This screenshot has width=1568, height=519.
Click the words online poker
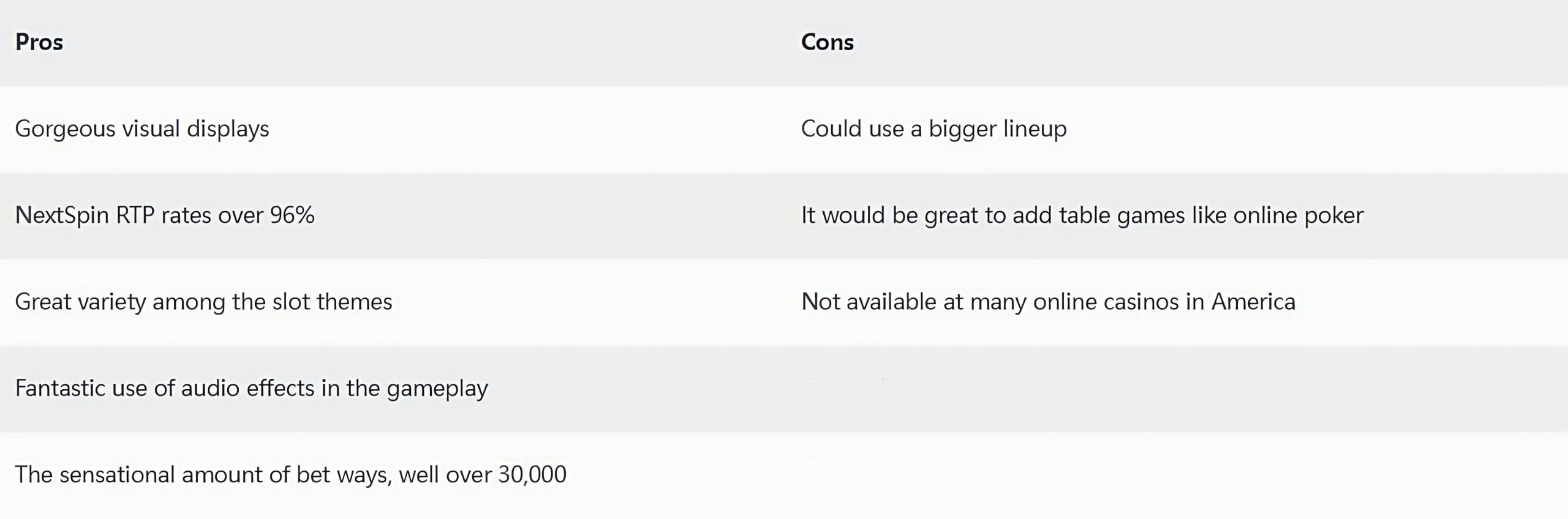pos(1298,215)
